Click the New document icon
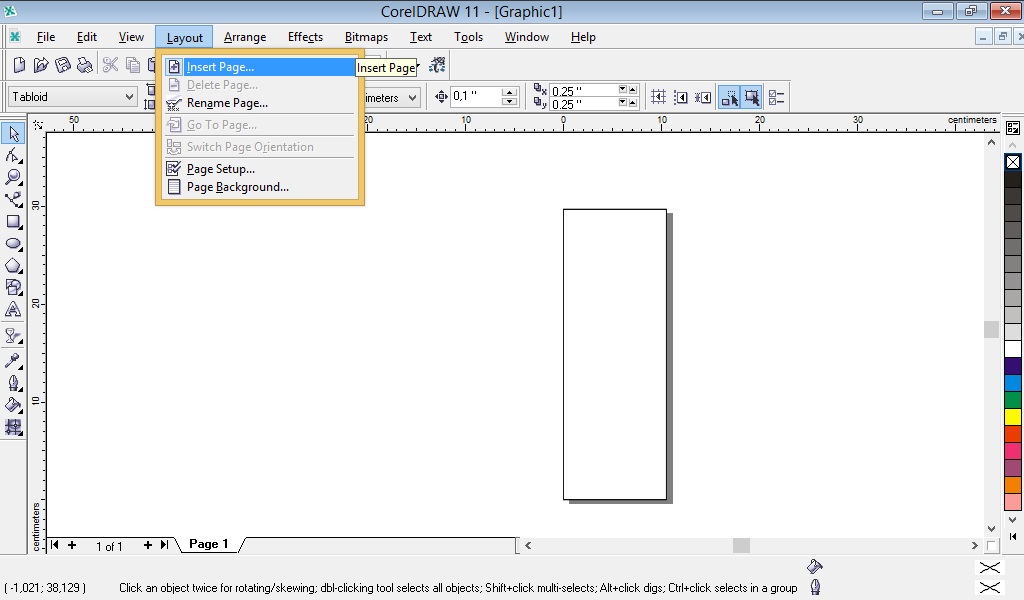Image resolution: width=1024 pixels, height=600 pixels. [x=20, y=65]
